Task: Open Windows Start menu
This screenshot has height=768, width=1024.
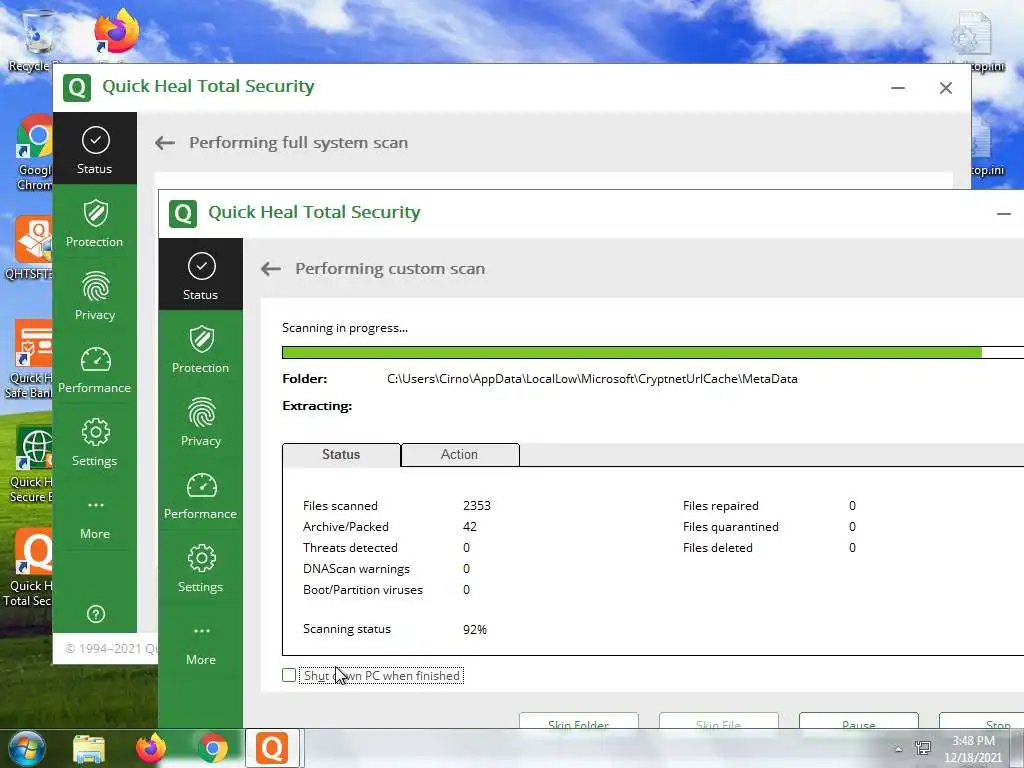Action: click(26, 748)
